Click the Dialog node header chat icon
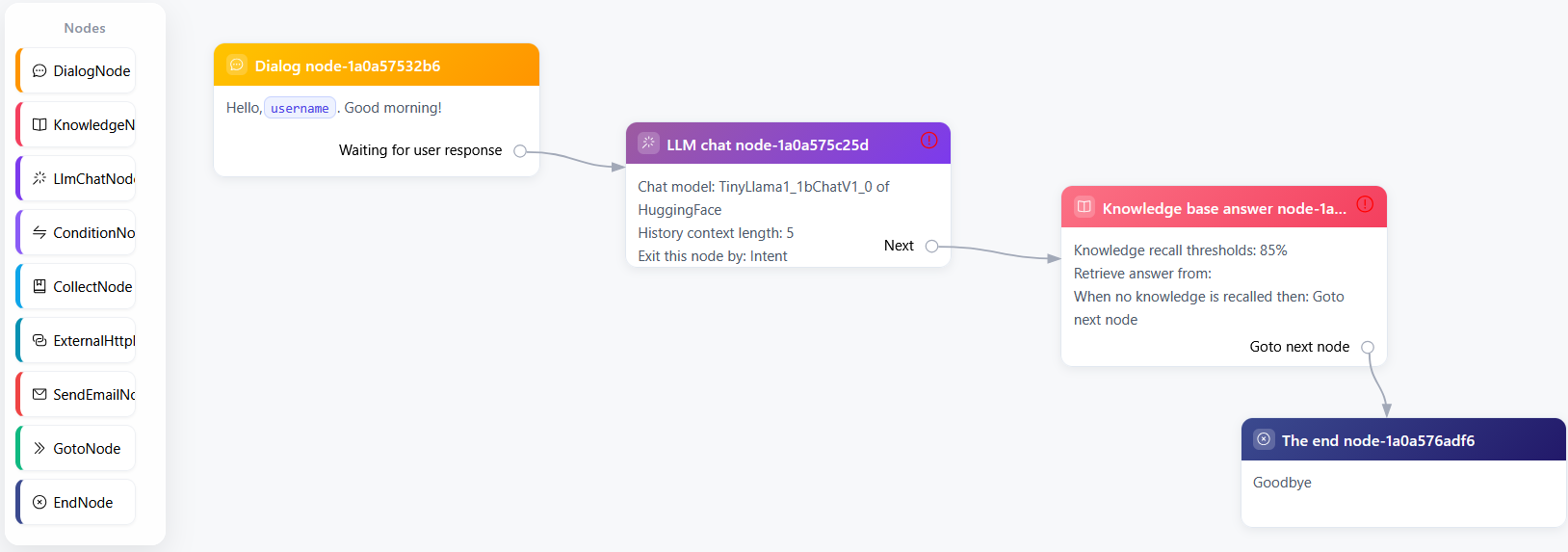The height and width of the screenshot is (552, 1568). (x=237, y=66)
